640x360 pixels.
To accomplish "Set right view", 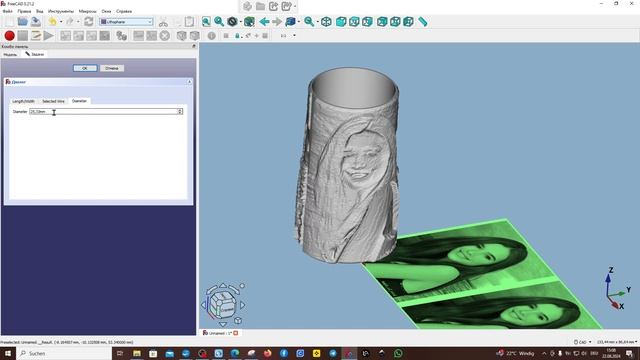I will point(367,22).
